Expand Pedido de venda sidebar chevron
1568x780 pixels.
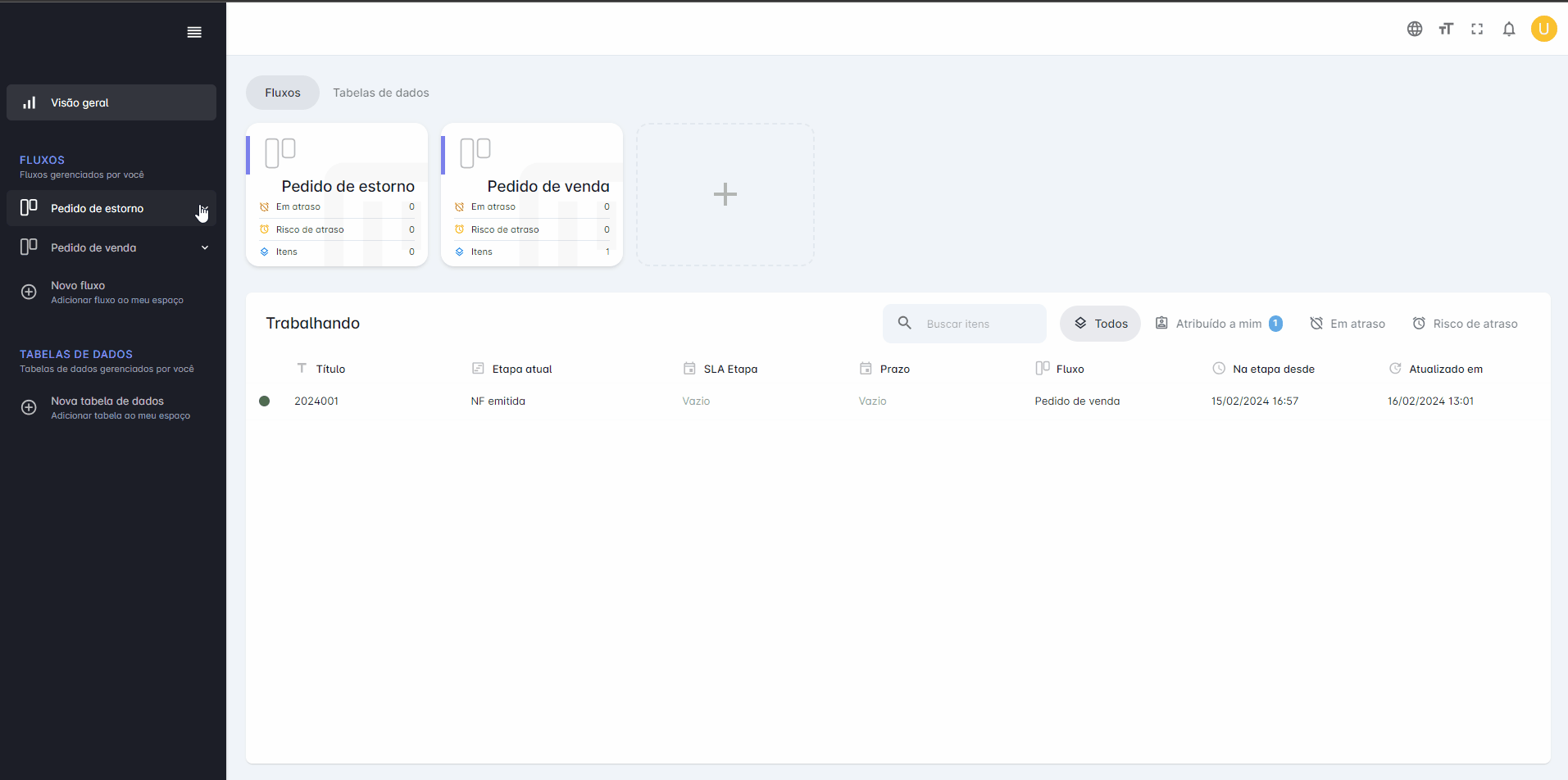point(205,247)
